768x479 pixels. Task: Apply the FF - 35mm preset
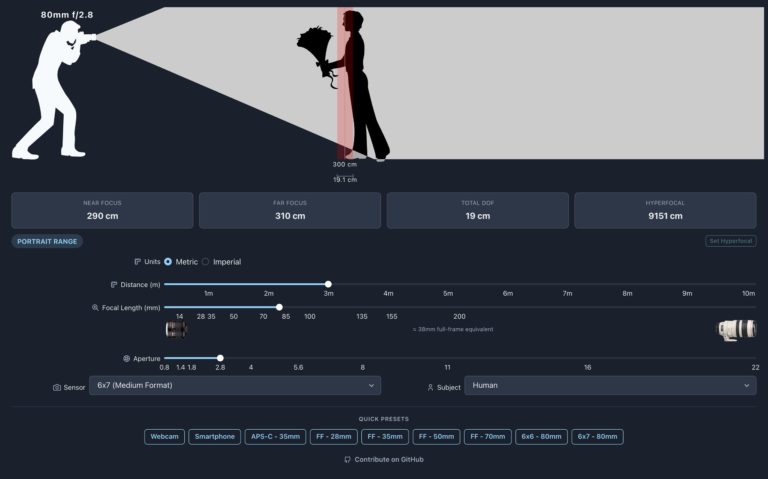385,436
